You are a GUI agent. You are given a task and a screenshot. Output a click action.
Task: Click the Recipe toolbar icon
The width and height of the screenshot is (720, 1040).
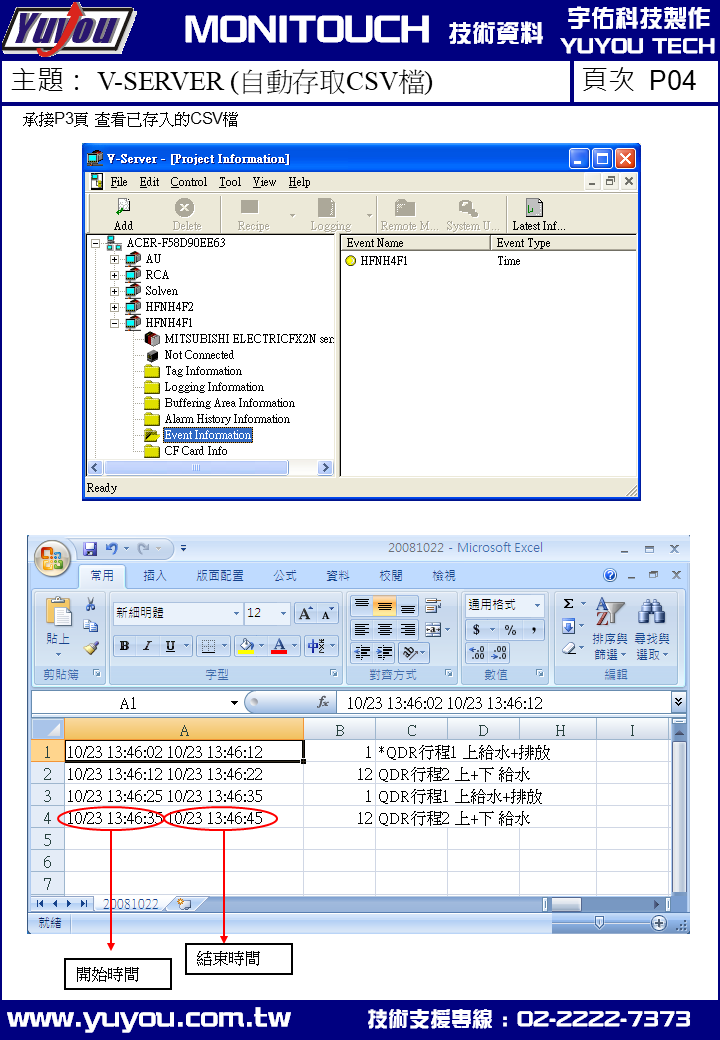tap(250, 207)
